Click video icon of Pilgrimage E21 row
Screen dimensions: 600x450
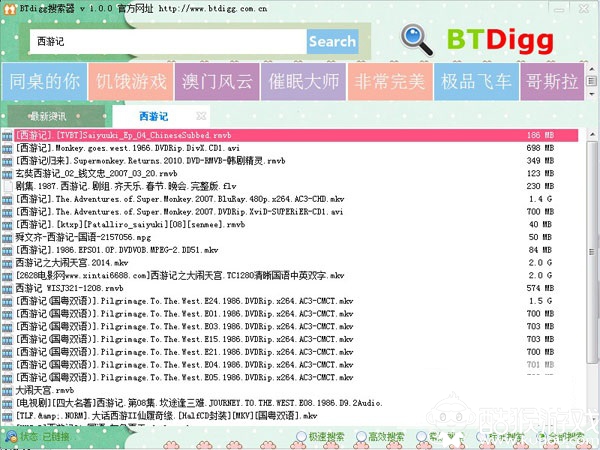coord(7,353)
